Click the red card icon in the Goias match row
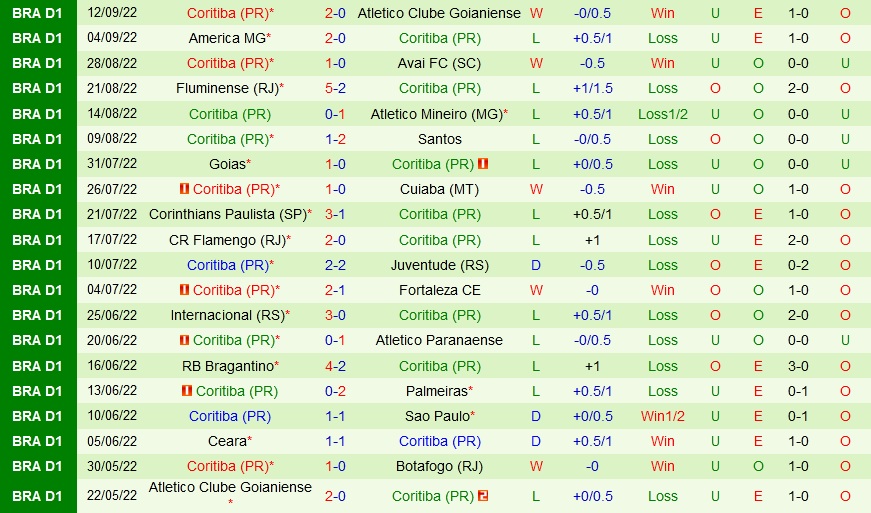 tap(483, 164)
